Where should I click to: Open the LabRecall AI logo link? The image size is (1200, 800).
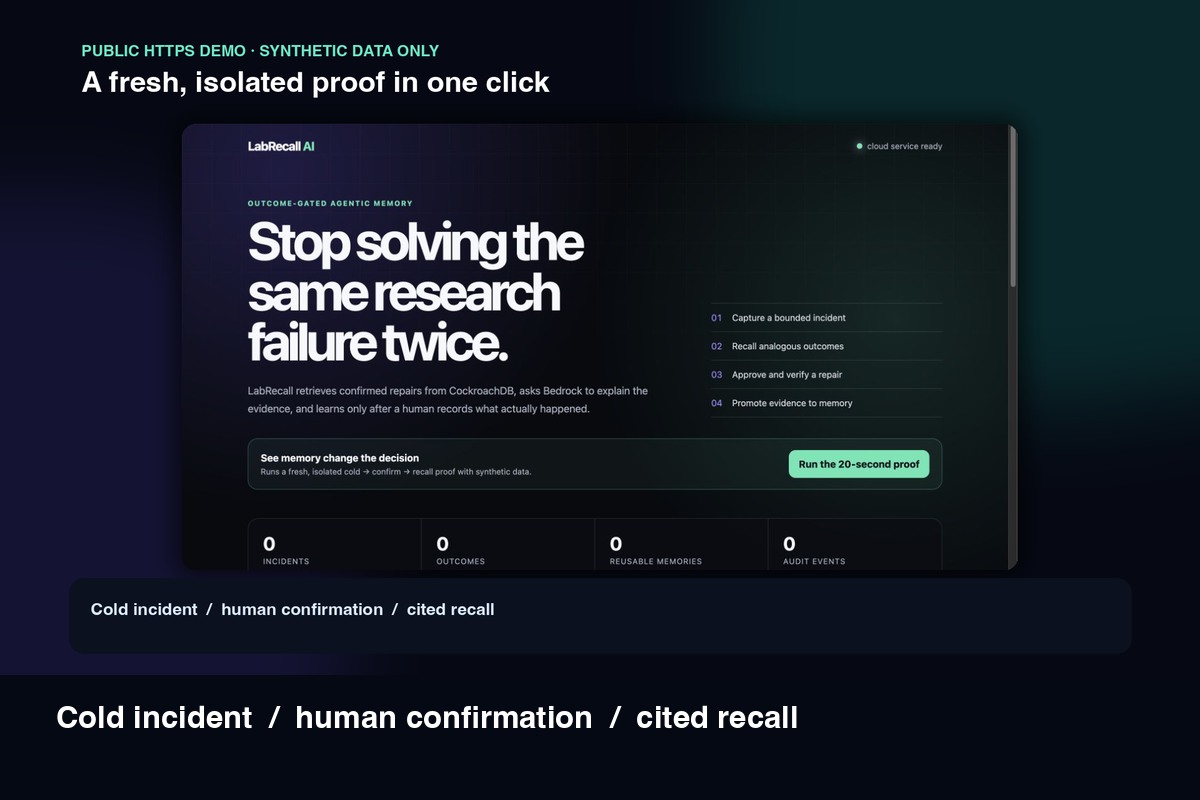[x=282, y=146]
